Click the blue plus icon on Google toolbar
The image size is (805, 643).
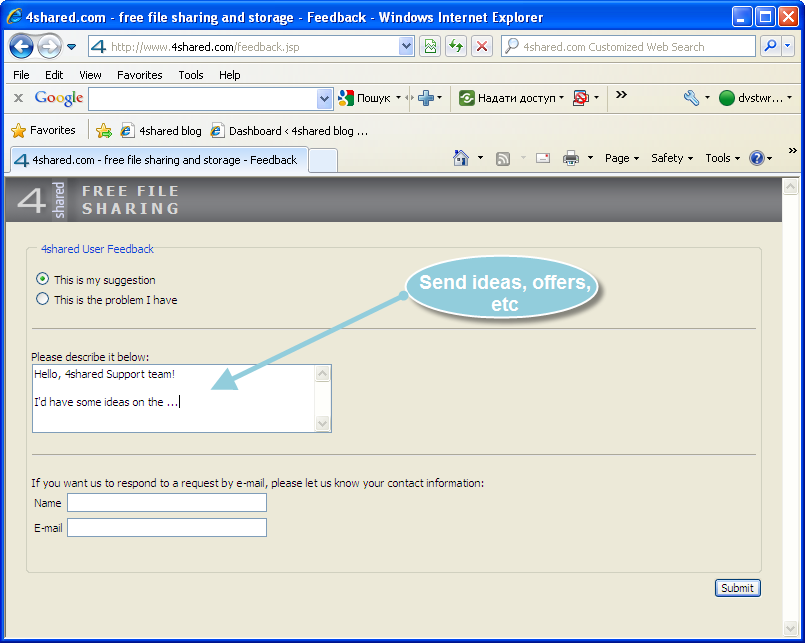coord(426,98)
